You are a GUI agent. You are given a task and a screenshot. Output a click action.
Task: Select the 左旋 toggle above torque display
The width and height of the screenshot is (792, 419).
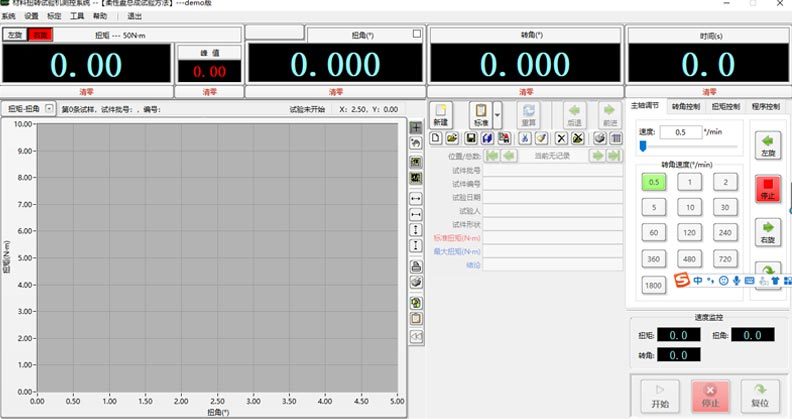(x=14, y=34)
